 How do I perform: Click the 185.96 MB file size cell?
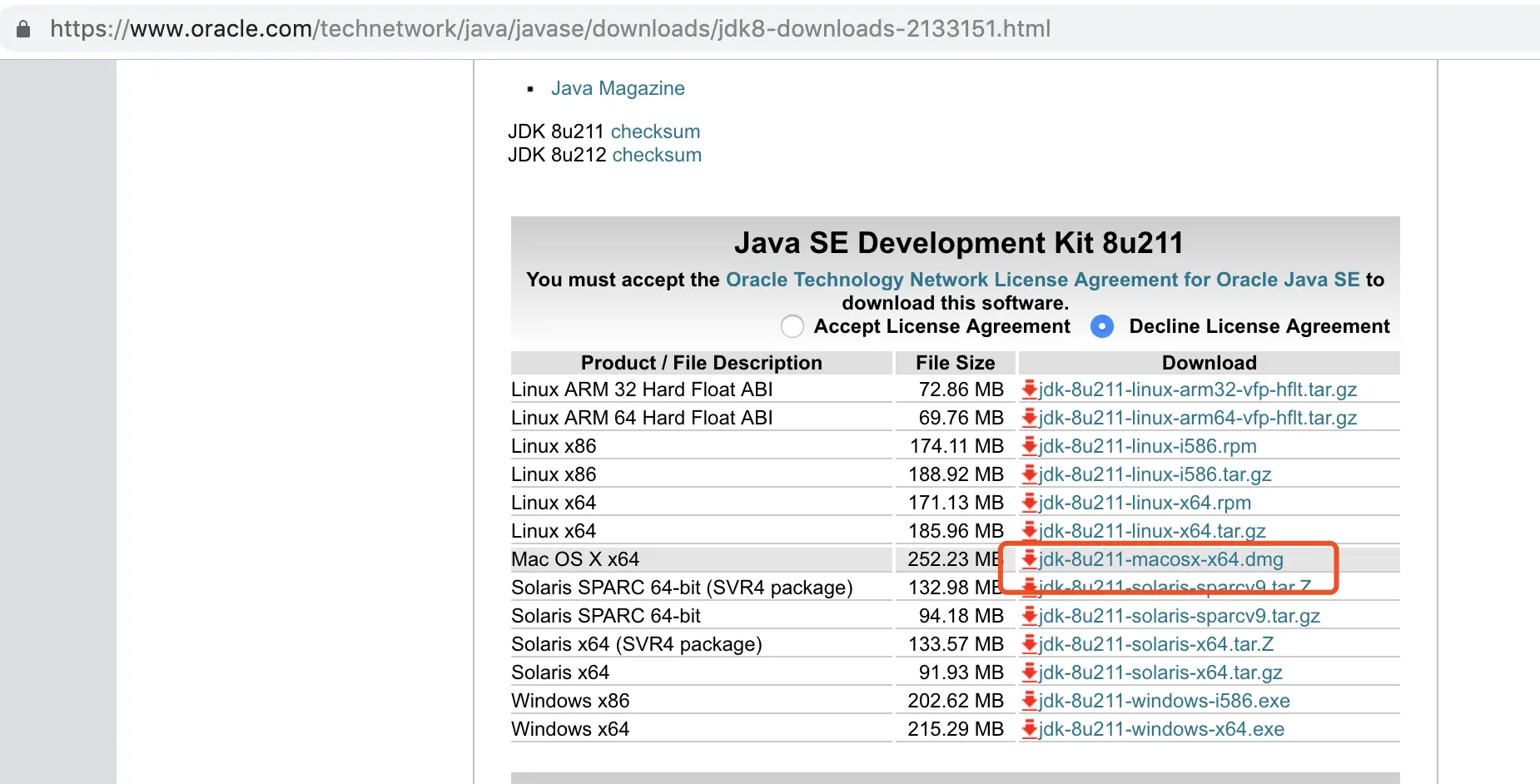pos(956,531)
